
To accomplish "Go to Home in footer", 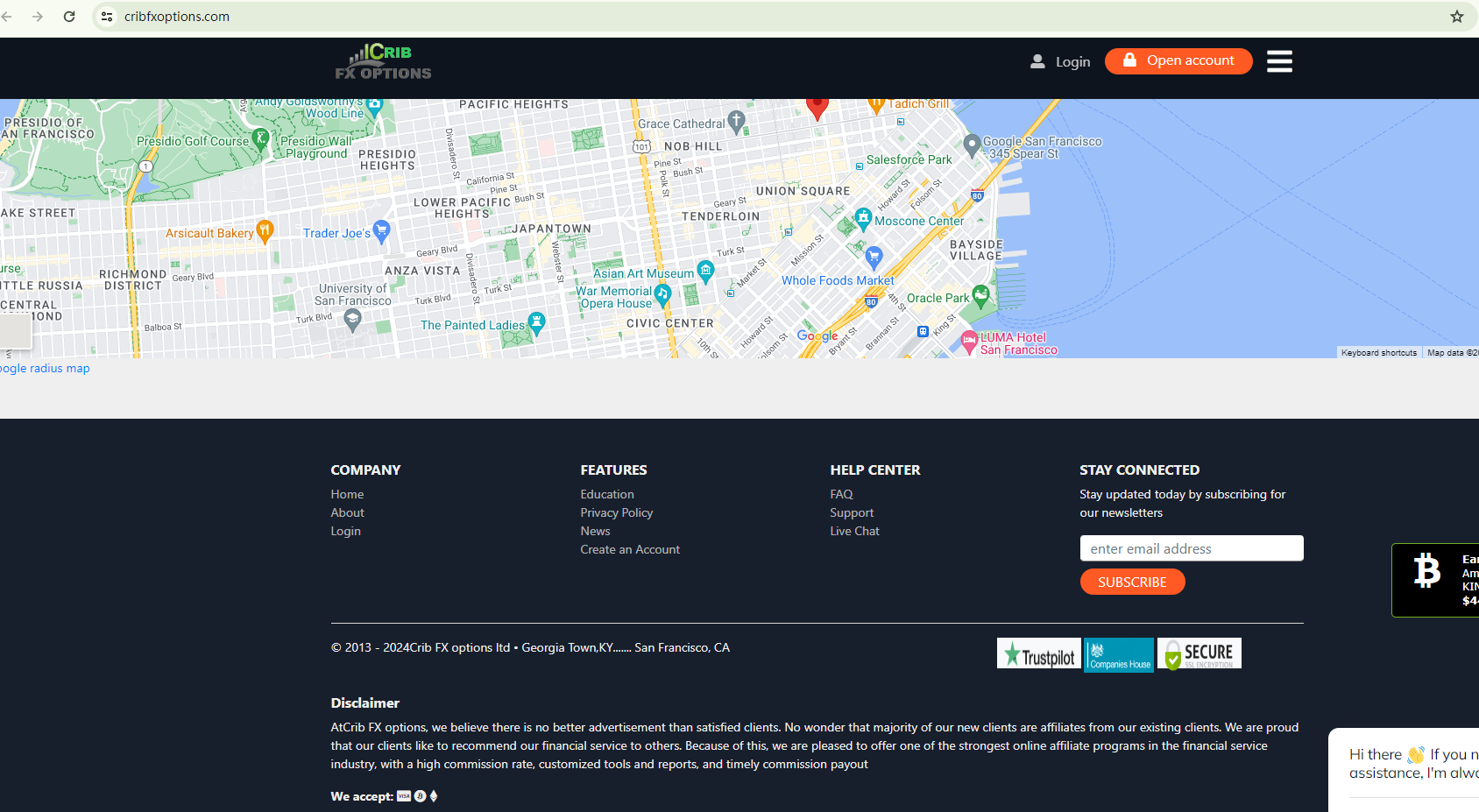I will point(347,494).
